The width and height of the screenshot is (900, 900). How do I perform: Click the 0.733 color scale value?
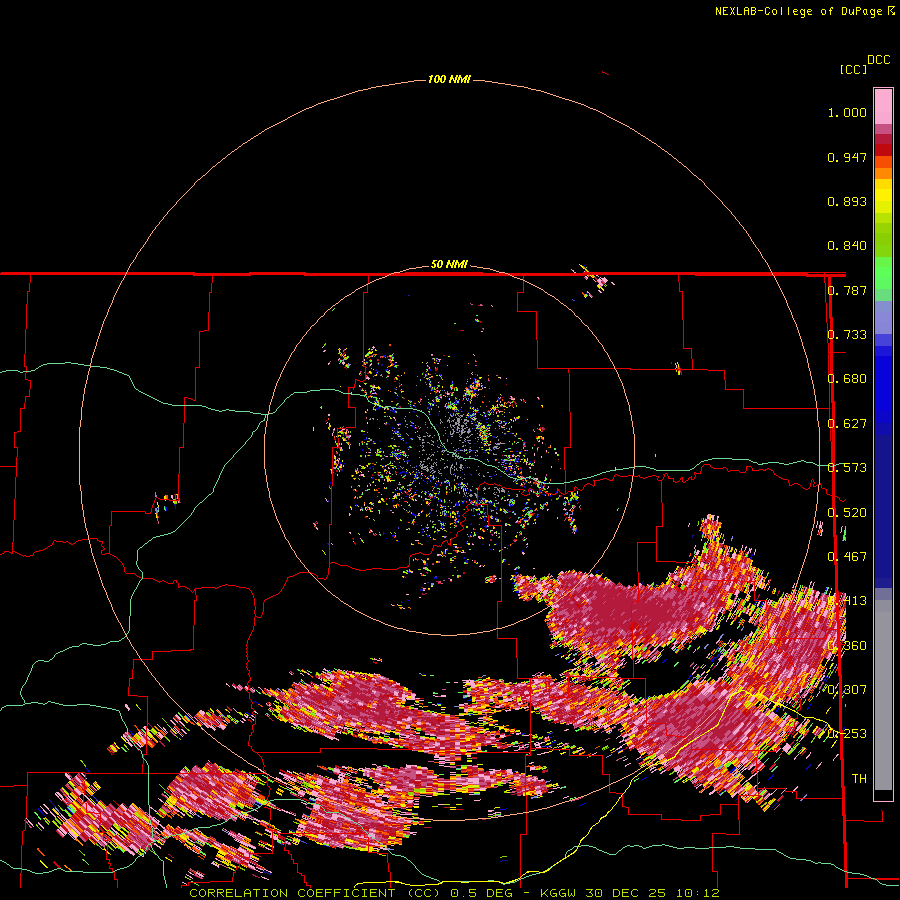[x=847, y=335]
